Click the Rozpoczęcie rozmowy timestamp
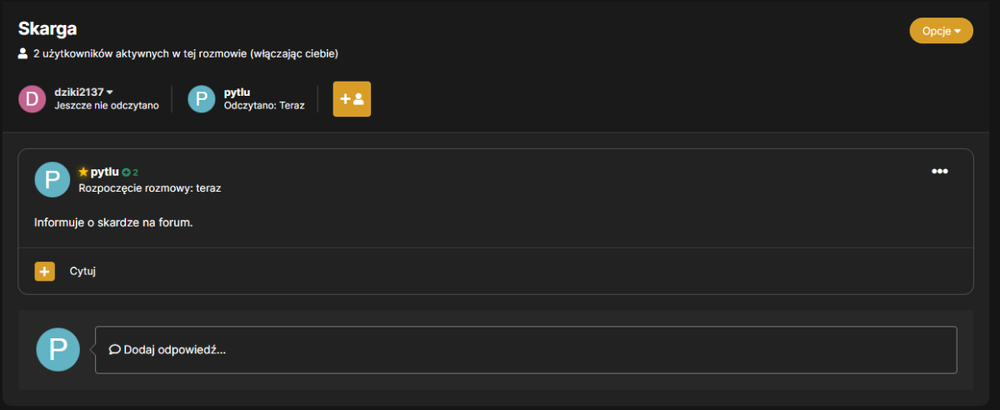 point(150,188)
